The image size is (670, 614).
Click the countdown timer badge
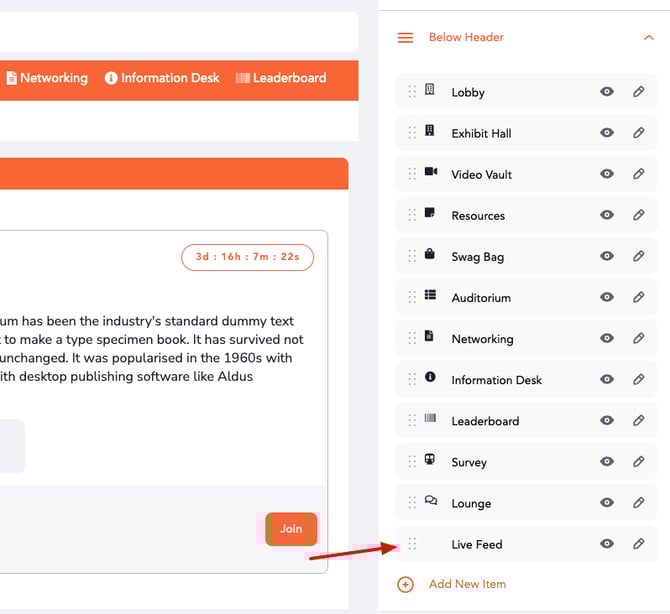(x=247, y=257)
